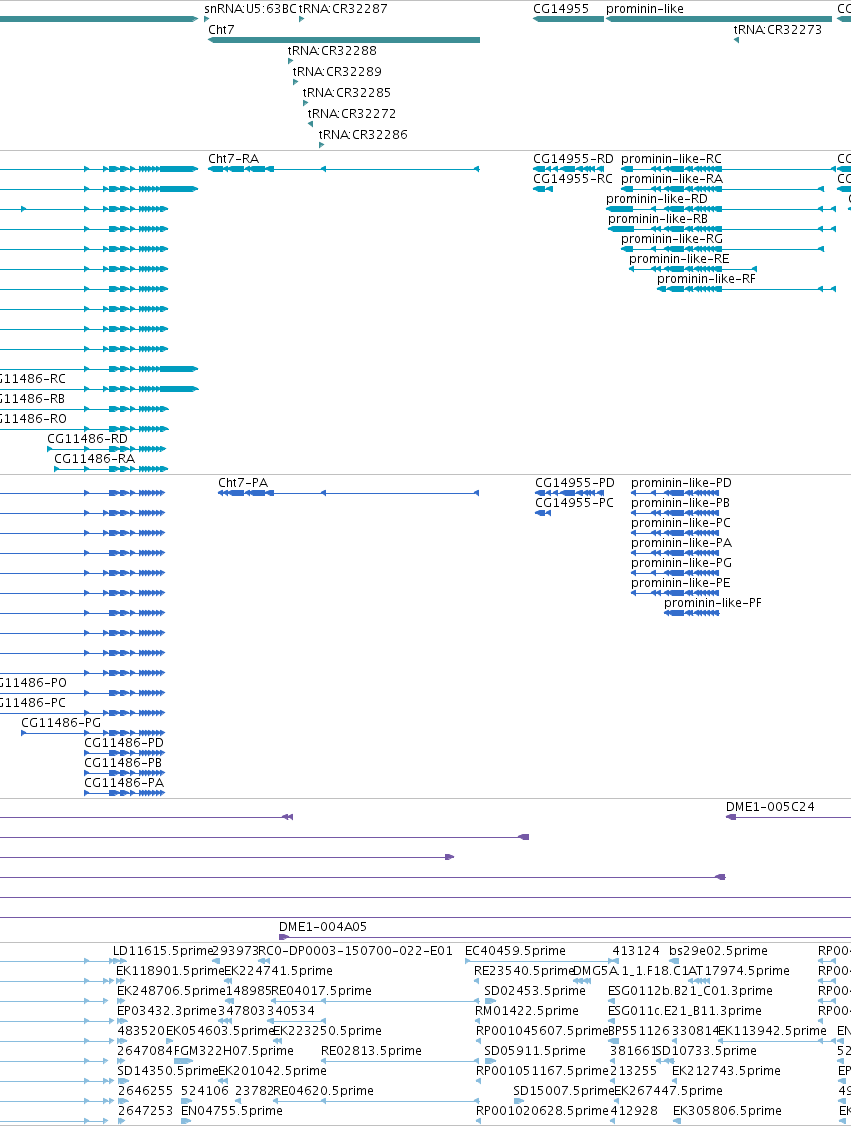Click the prominin-like-PD CDS

675,493
